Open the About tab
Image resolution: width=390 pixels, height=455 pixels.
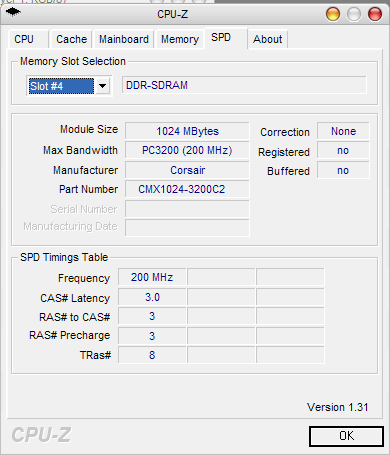(x=267, y=39)
